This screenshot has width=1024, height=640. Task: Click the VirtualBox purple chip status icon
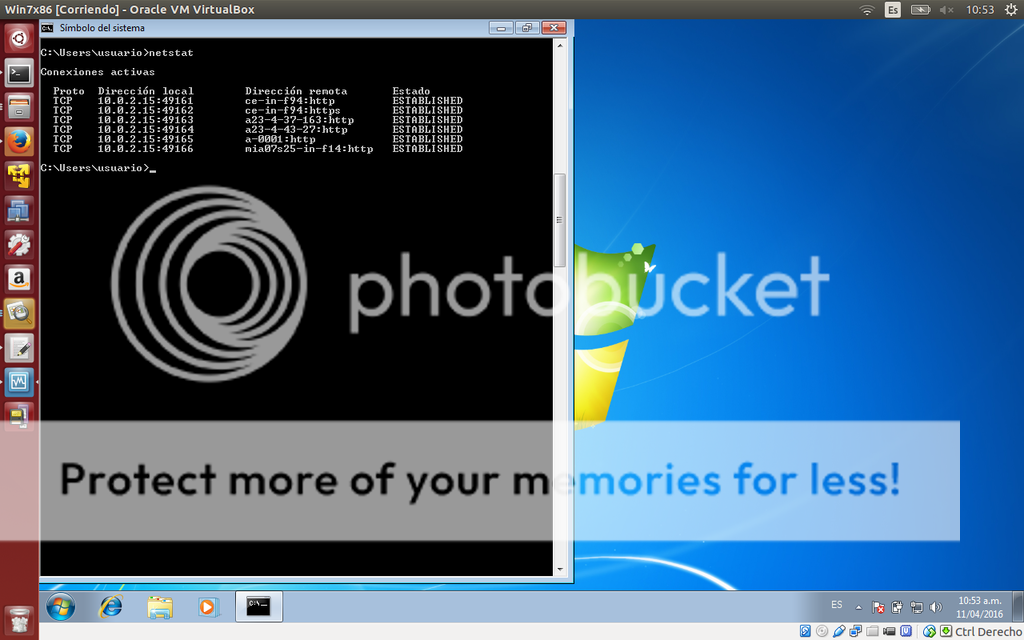click(906, 632)
